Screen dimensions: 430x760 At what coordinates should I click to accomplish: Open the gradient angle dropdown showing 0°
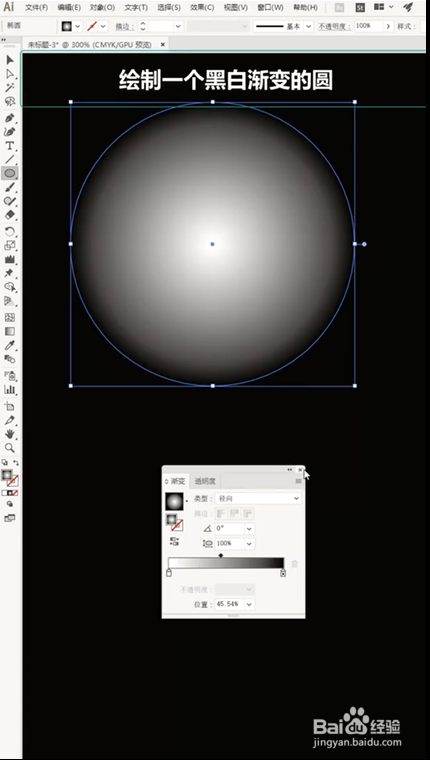coord(250,528)
